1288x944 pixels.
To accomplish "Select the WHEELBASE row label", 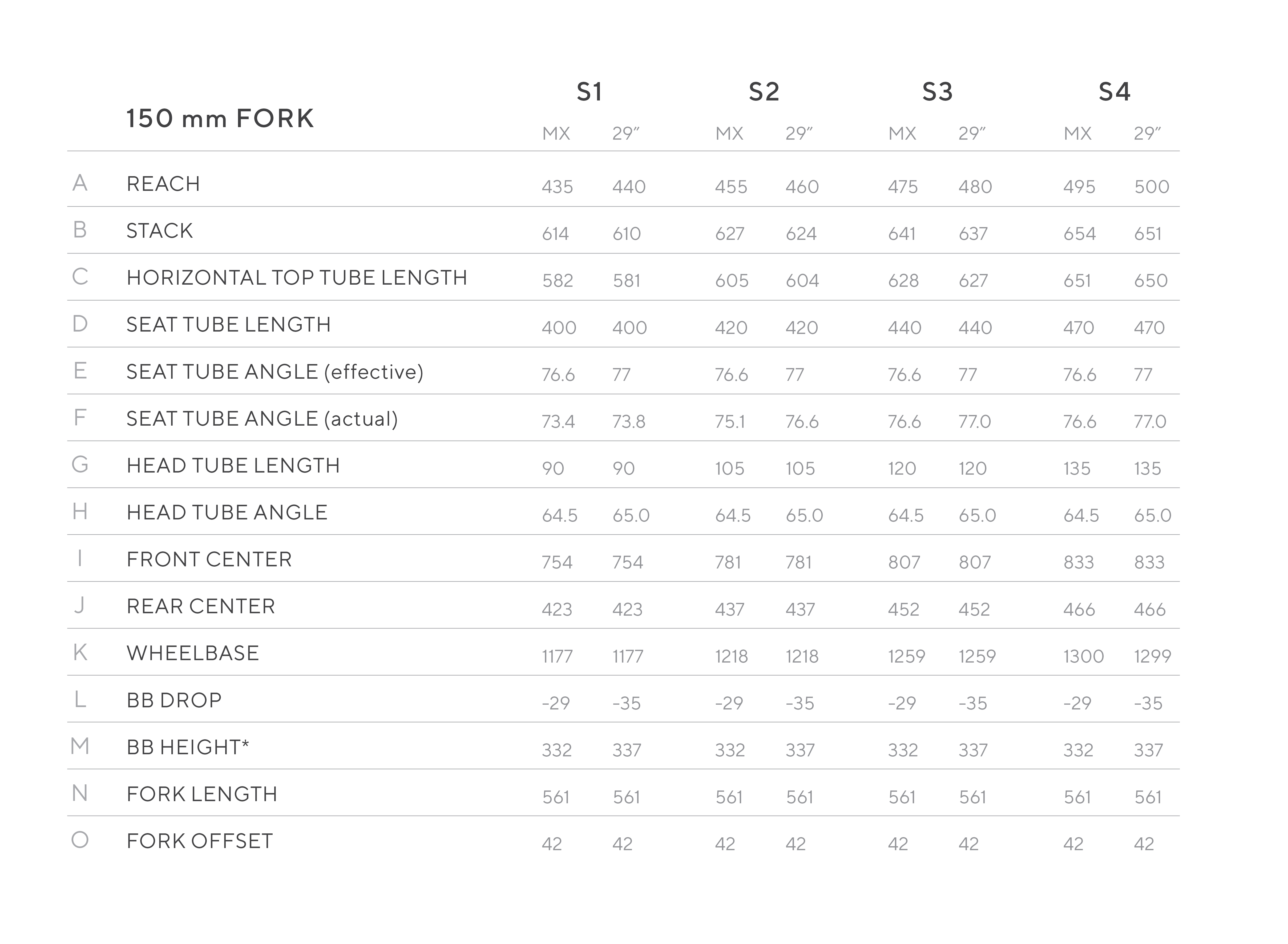I will click(193, 653).
